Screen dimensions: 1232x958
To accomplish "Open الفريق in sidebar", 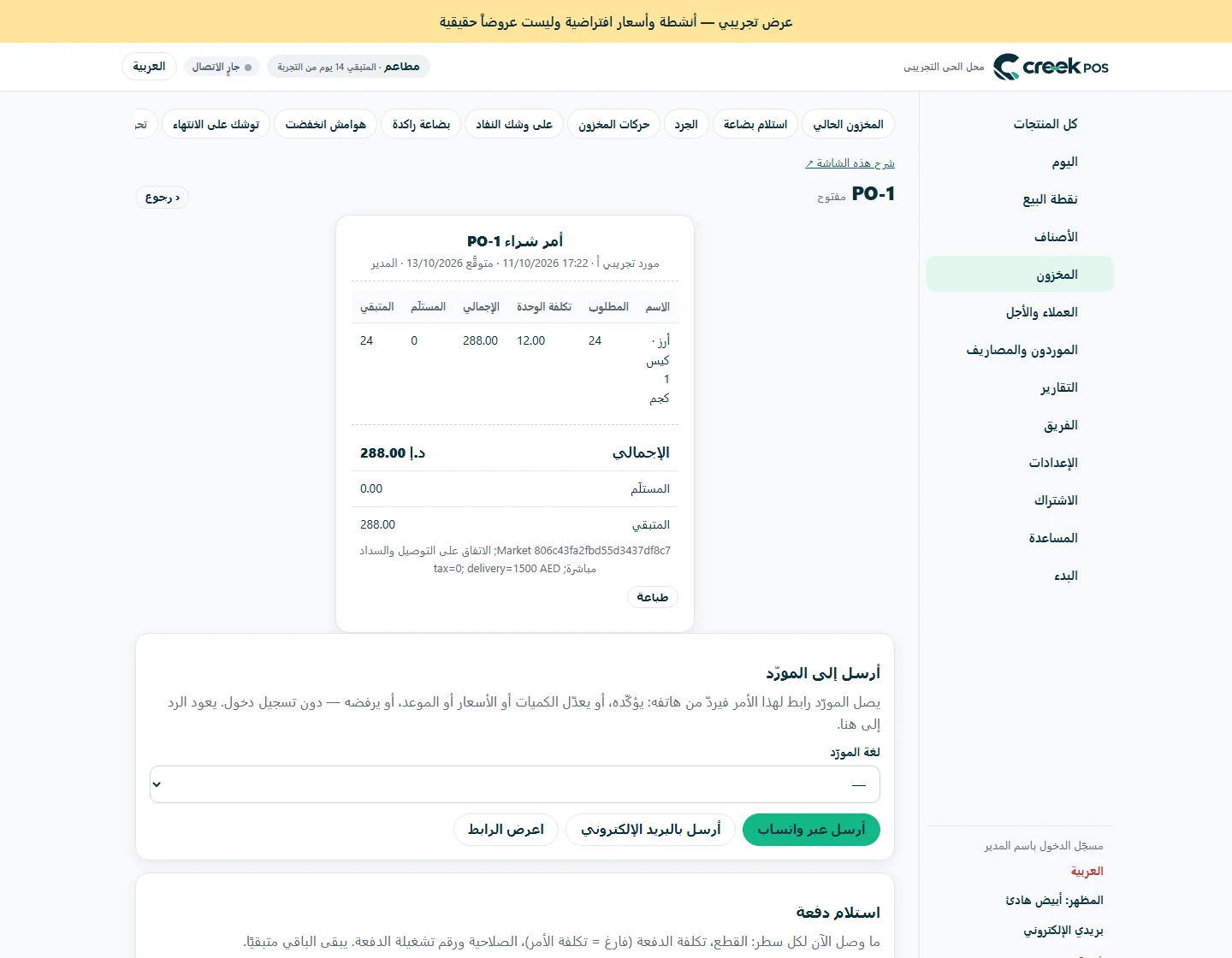I will [x=1020, y=425].
